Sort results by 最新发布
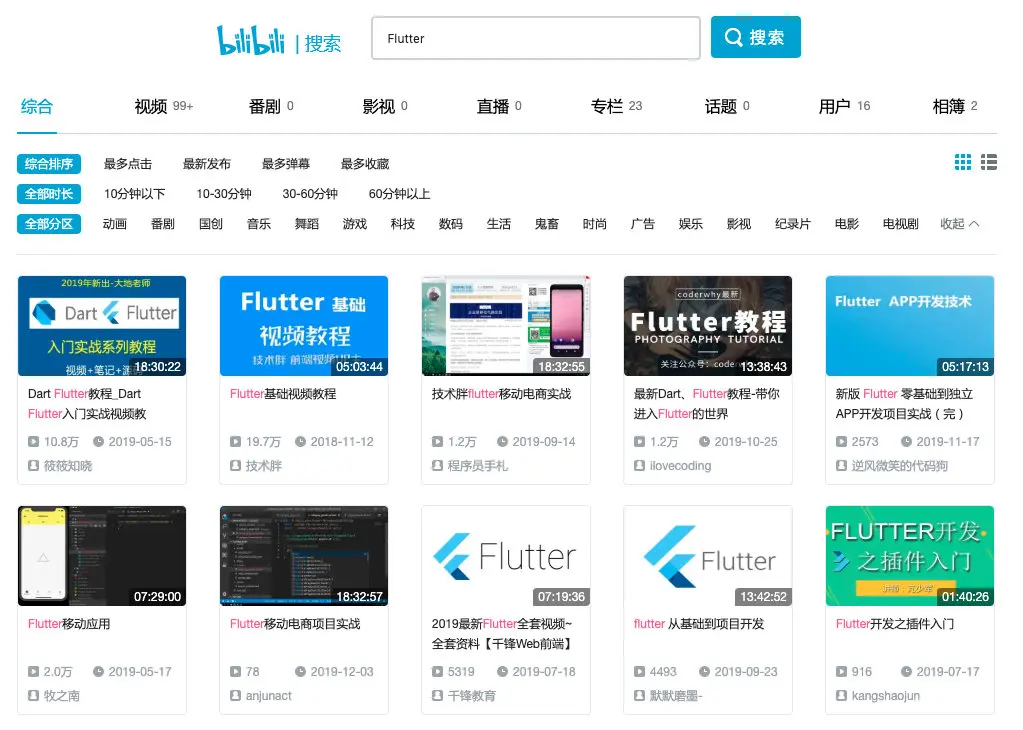 click(207, 164)
